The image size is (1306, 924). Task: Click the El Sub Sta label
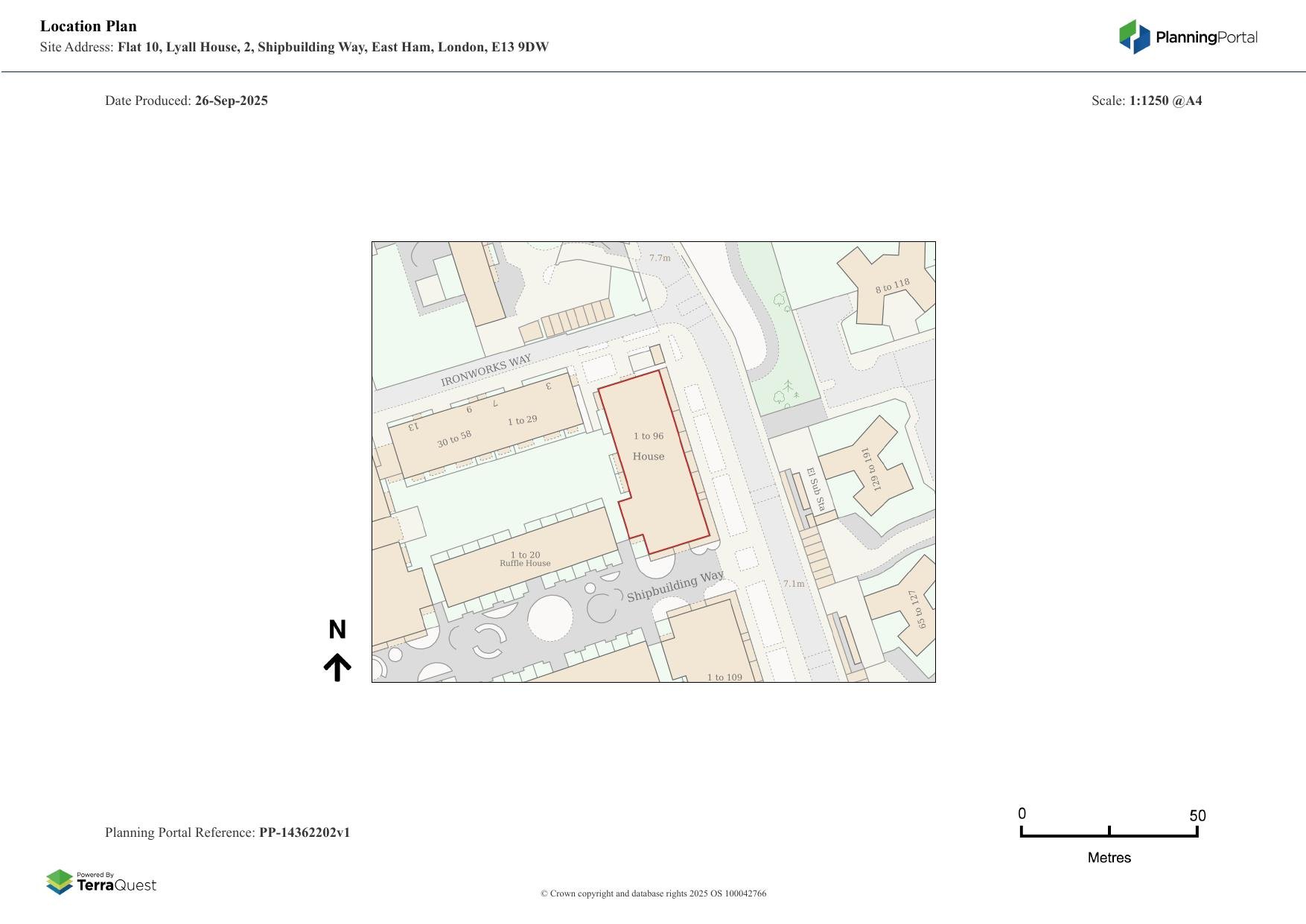click(x=816, y=489)
